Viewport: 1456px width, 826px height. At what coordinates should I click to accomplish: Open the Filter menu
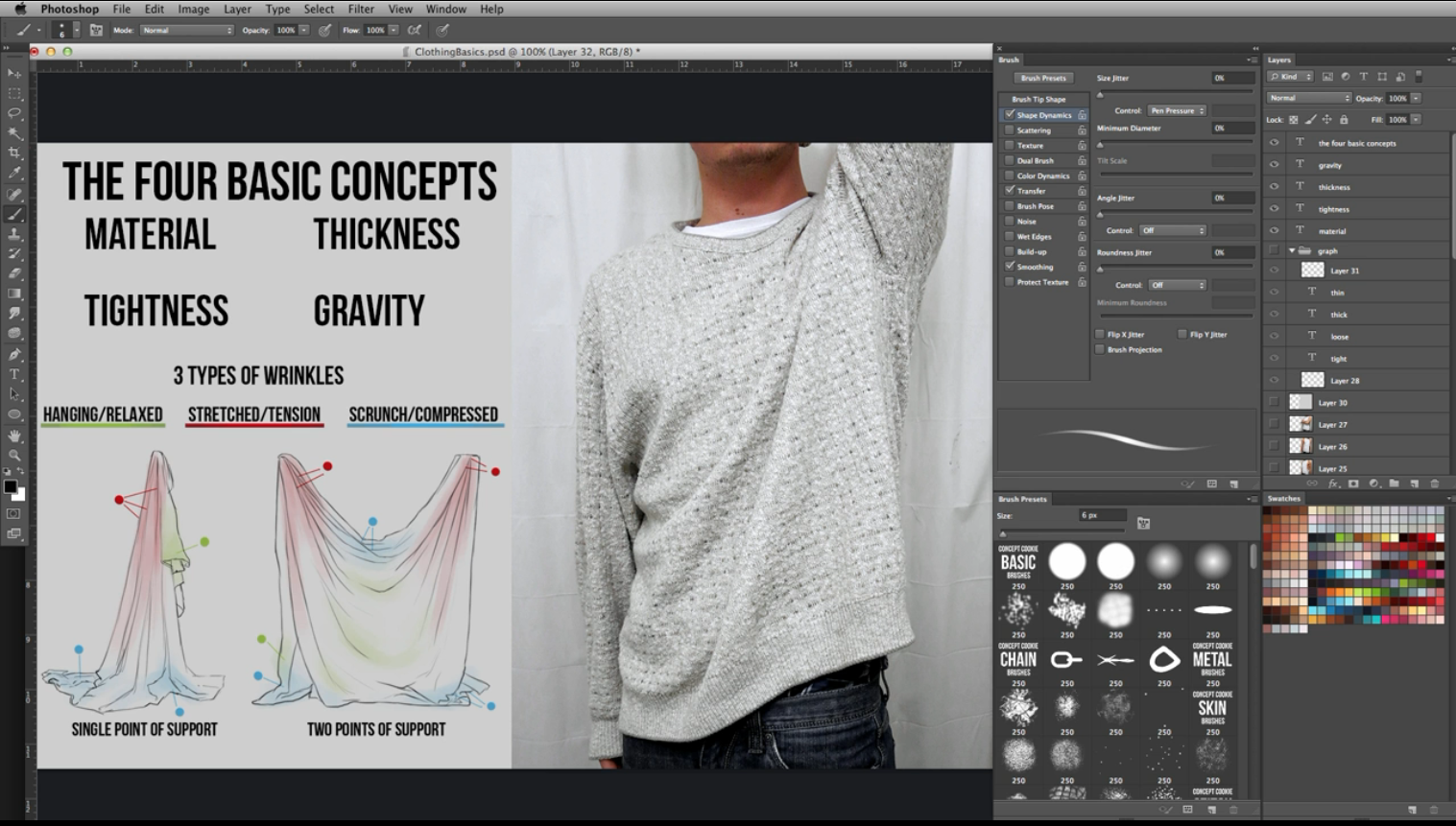pyautogui.click(x=361, y=9)
